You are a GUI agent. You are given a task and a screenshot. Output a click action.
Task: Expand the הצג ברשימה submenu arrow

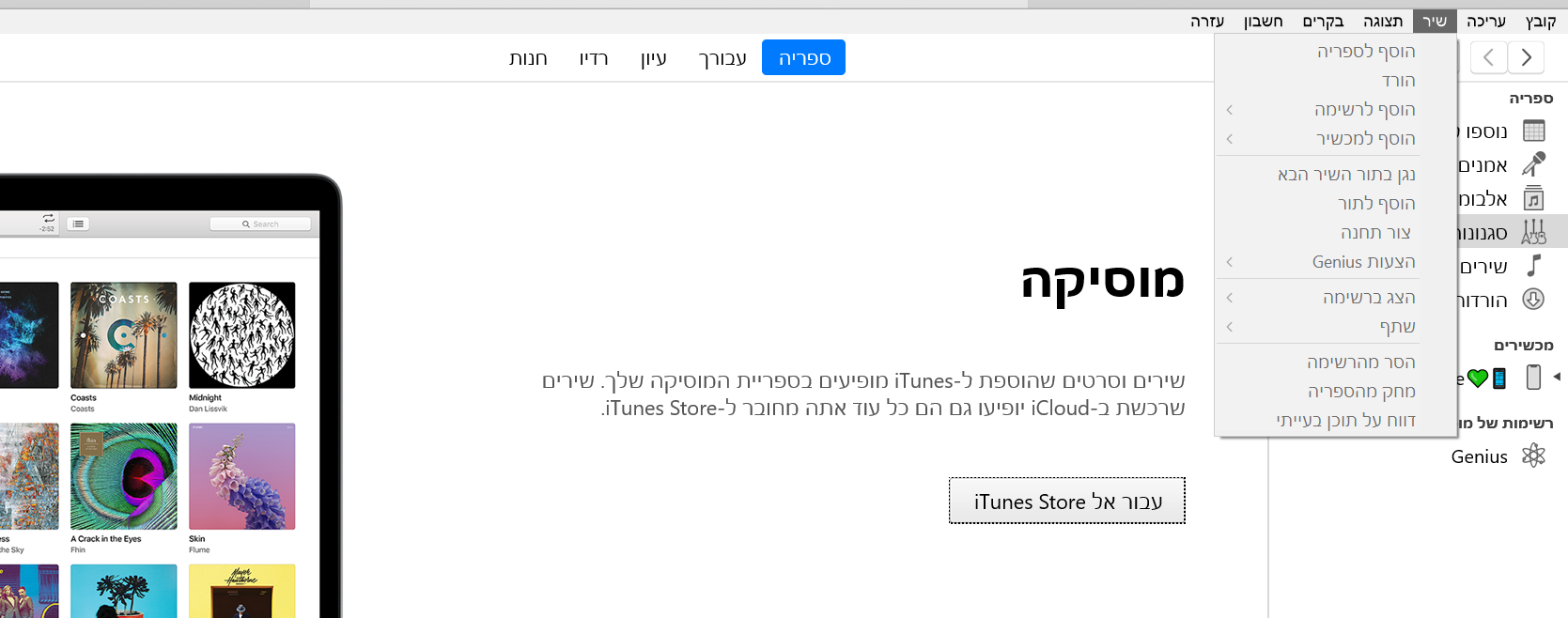point(1230,298)
